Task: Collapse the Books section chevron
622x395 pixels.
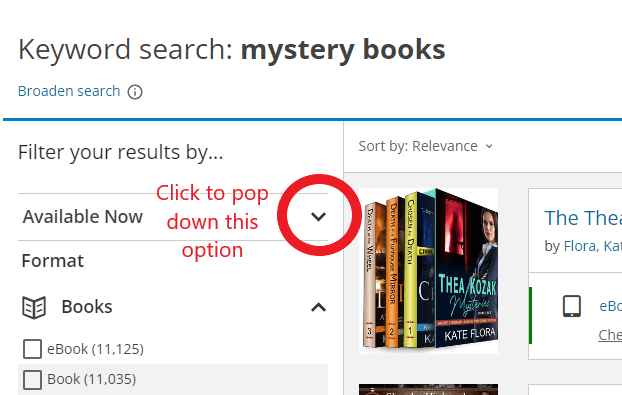Action: 318,307
